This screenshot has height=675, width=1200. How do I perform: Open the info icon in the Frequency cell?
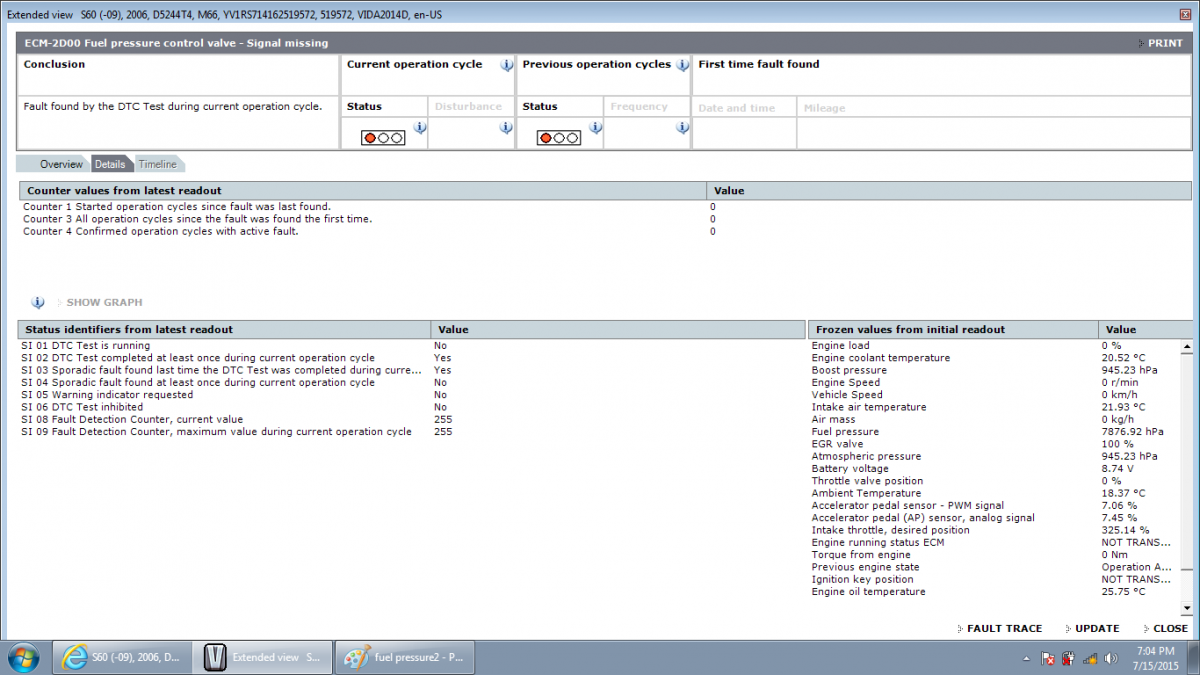(682, 128)
